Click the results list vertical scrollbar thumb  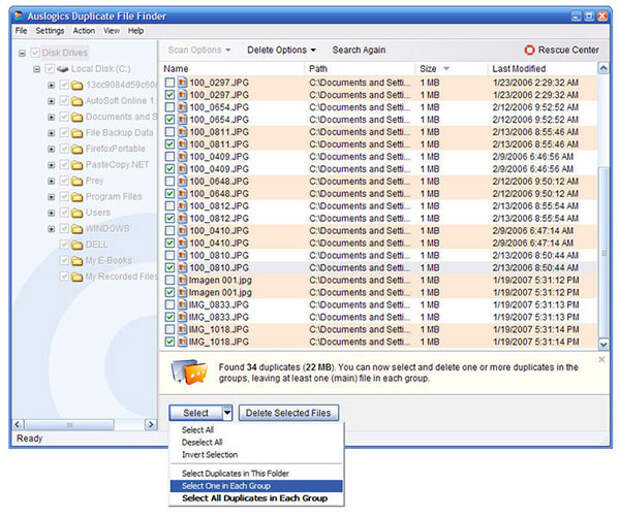point(603,251)
